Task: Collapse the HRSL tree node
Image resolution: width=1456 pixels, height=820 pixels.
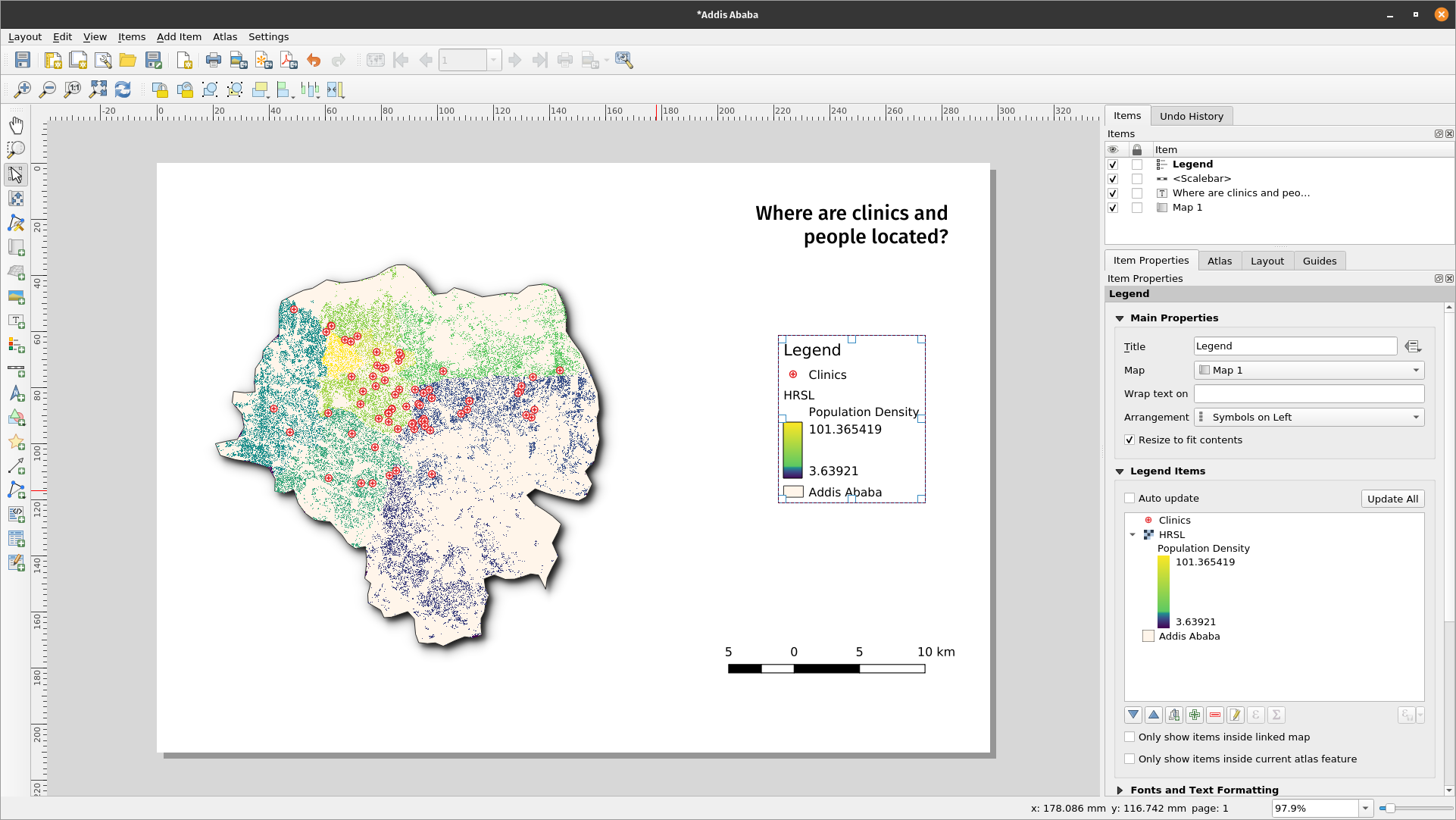Action: coord(1133,535)
